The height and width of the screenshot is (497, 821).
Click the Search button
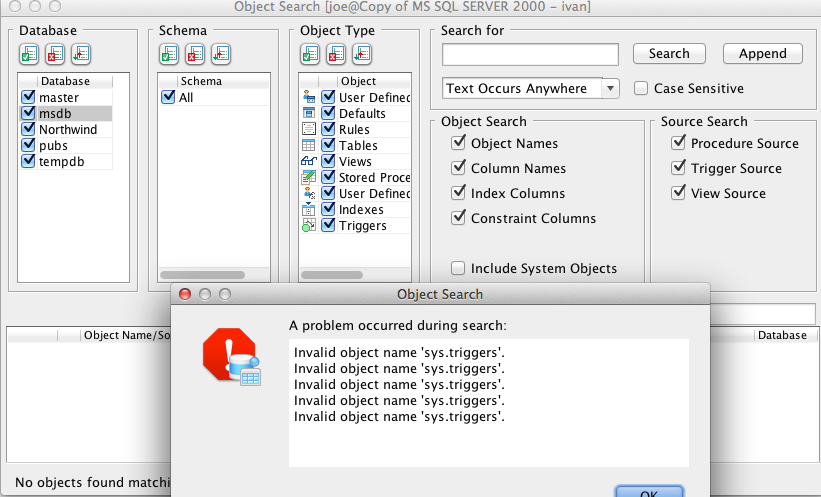click(x=669, y=53)
